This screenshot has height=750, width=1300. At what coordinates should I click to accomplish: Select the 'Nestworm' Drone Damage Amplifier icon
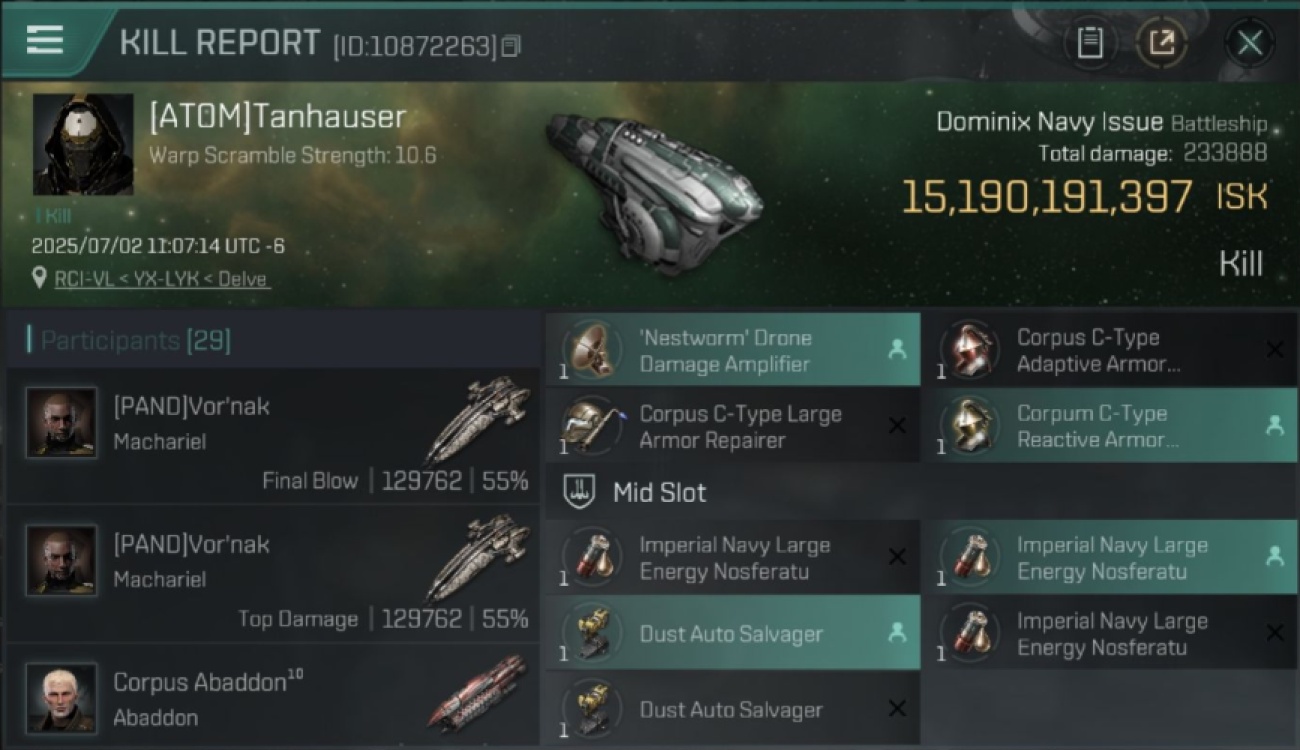click(x=592, y=350)
